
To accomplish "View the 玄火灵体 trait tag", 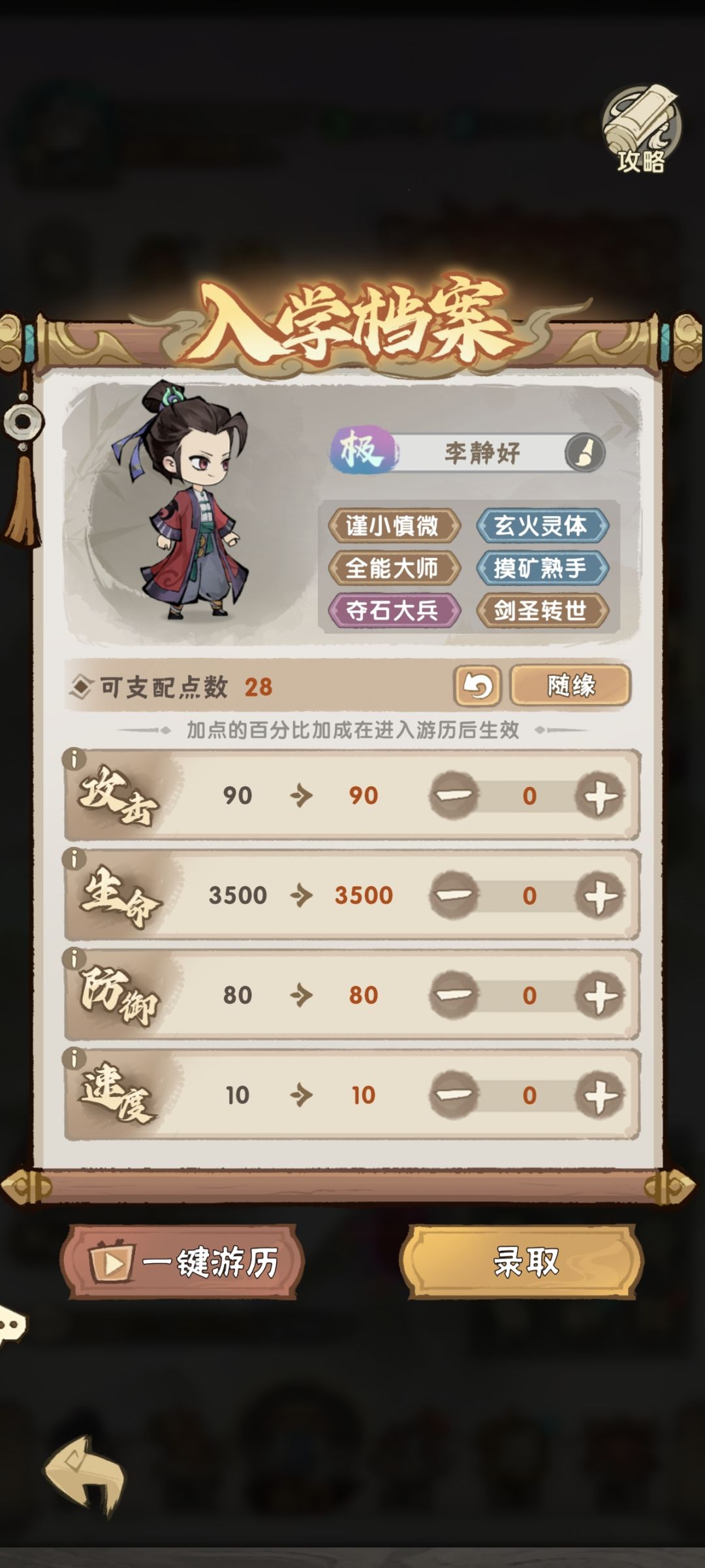I will [x=542, y=525].
